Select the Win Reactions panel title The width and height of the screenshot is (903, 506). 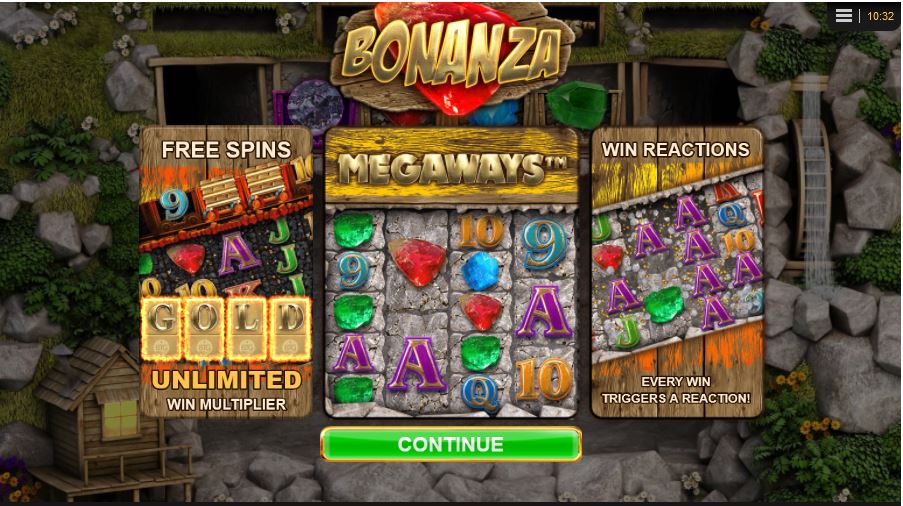[x=676, y=150]
